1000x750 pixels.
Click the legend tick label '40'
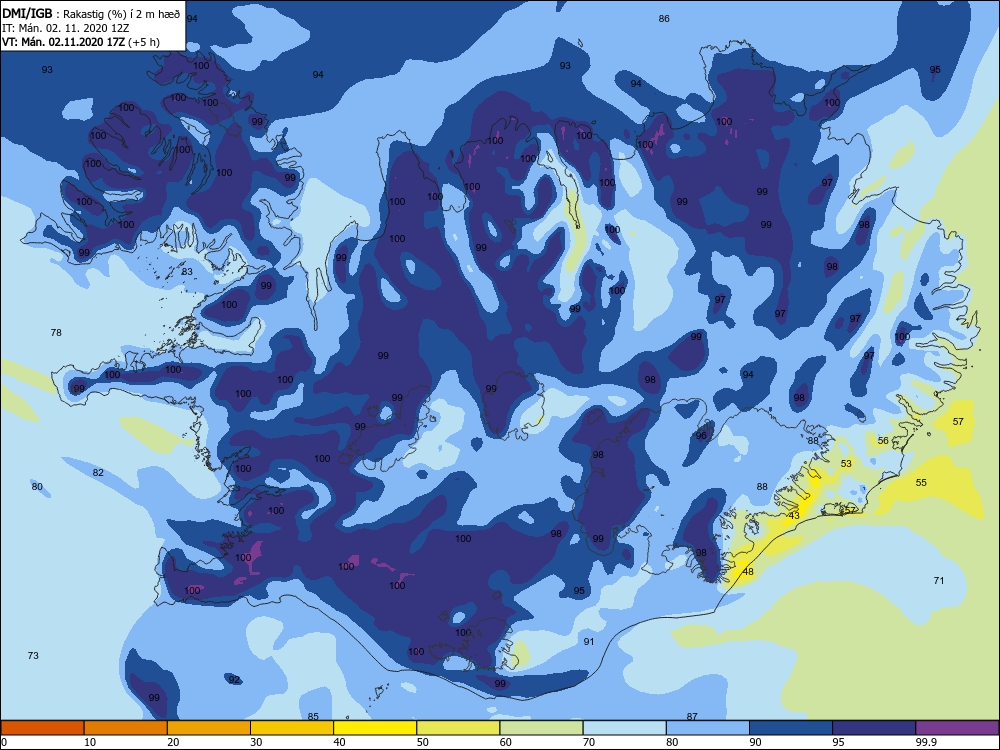(339, 742)
